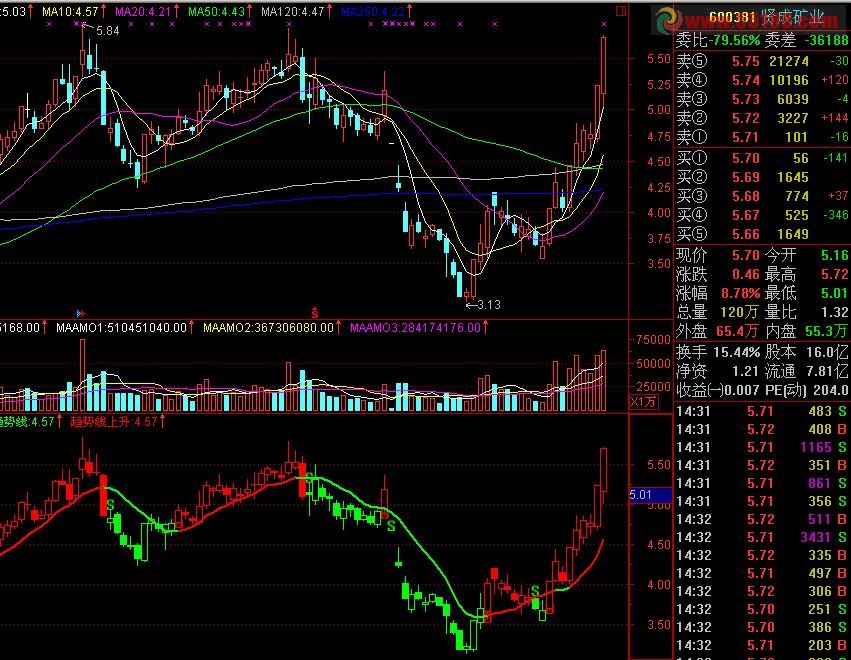This screenshot has height=660, width=851.
Task: Select the 买② bid row at 5.69
Action: pyautogui.click(x=762, y=177)
